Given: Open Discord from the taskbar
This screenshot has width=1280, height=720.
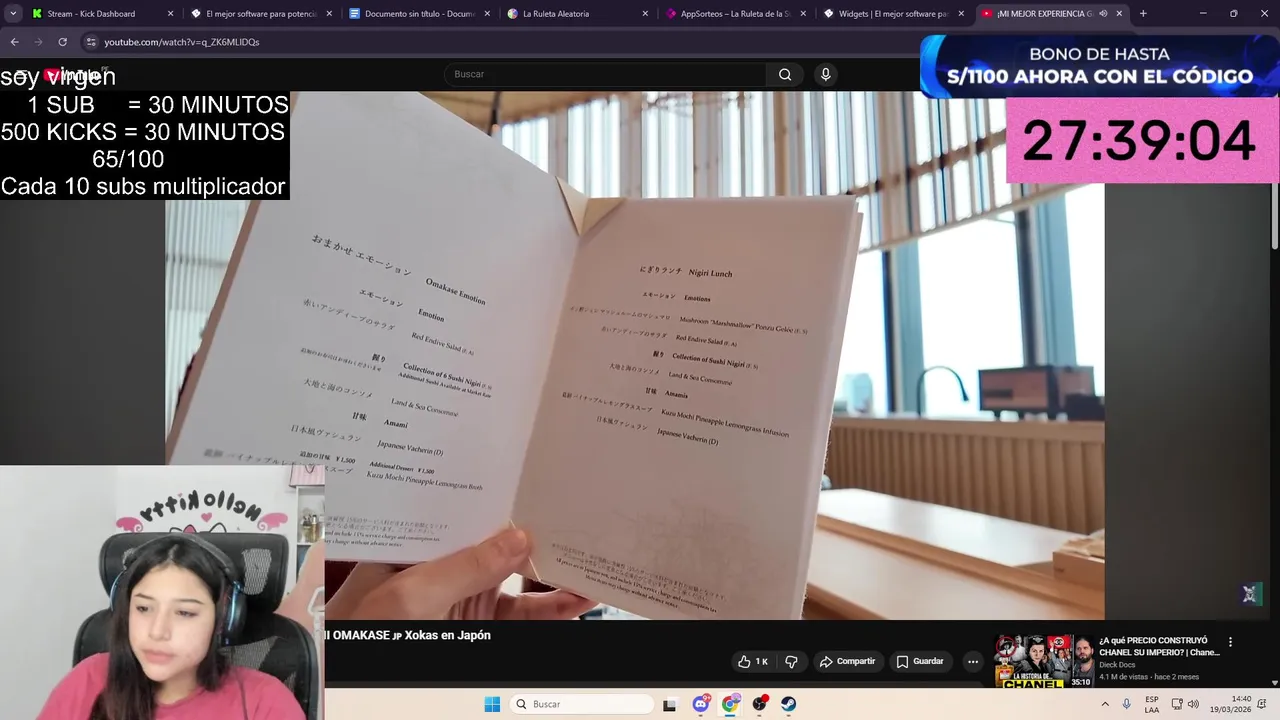Looking at the screenshot, I should pyautogui.click(x=700, y=704).
